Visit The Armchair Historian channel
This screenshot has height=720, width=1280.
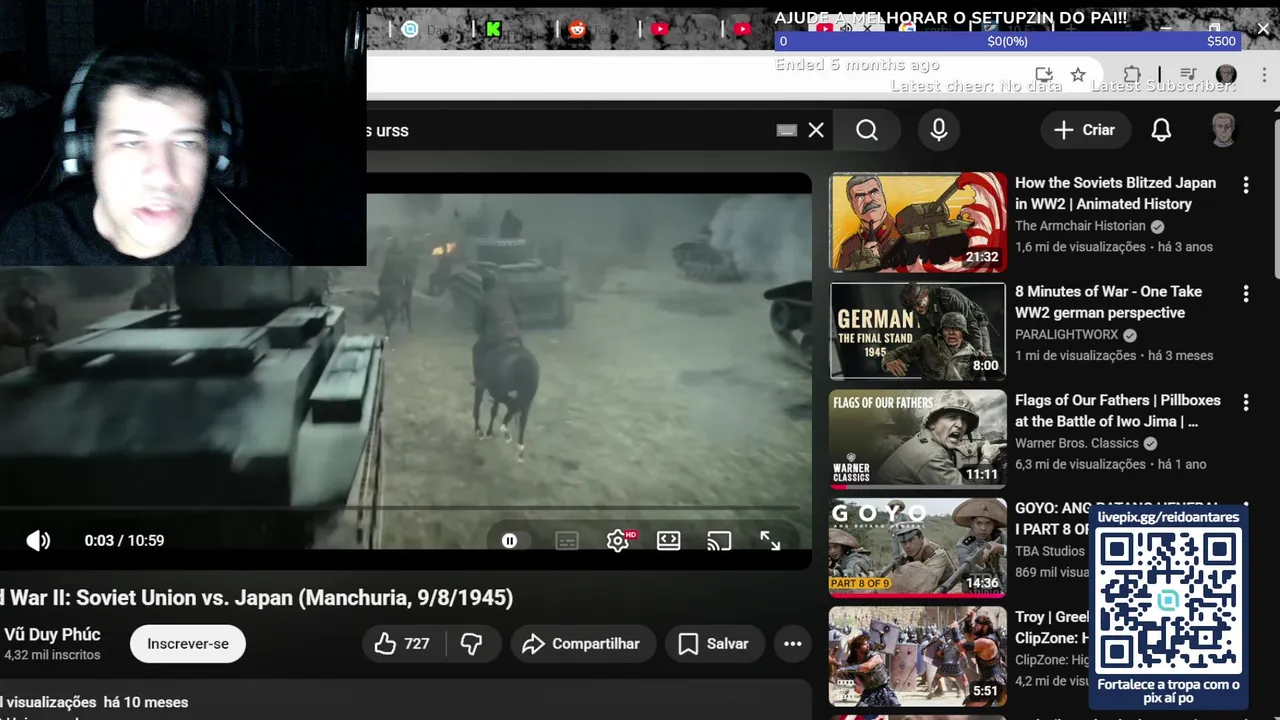1080,226
